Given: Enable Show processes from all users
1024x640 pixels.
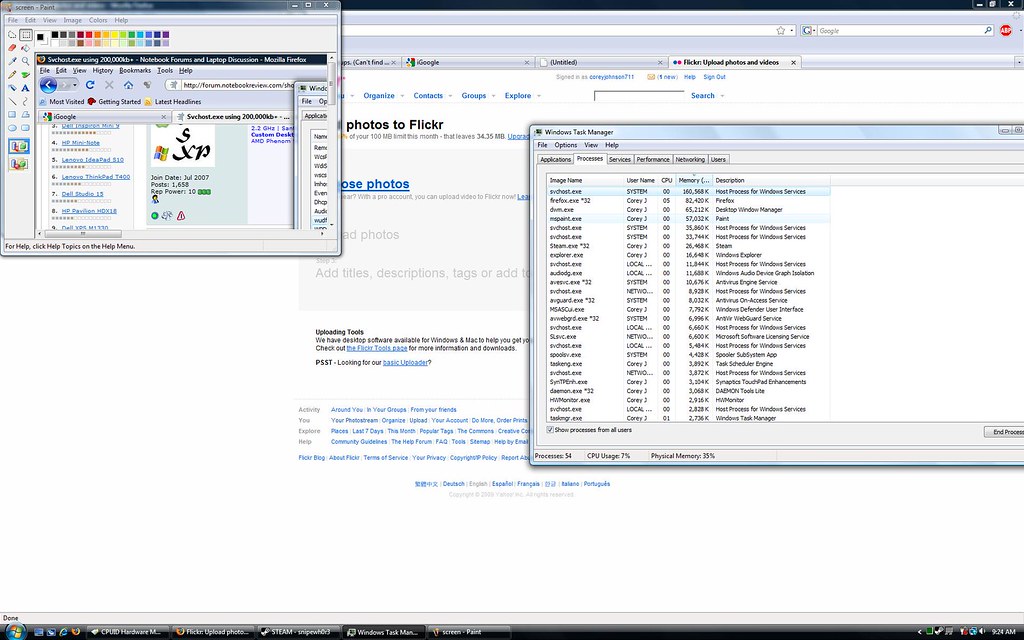Looking at the screenshot, I should tap(550, 430).
